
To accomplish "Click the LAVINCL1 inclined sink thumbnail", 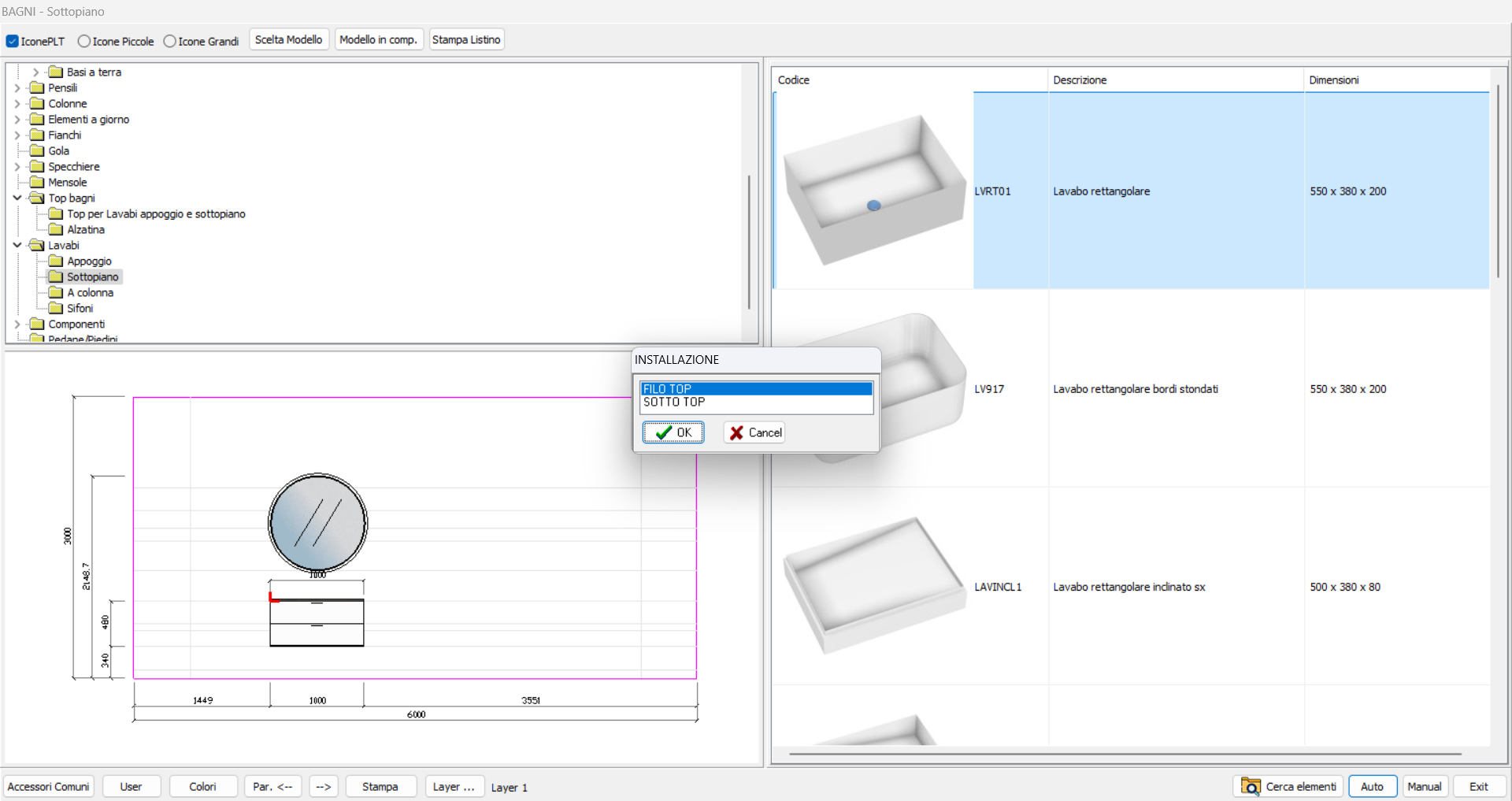I will [874, 585].
